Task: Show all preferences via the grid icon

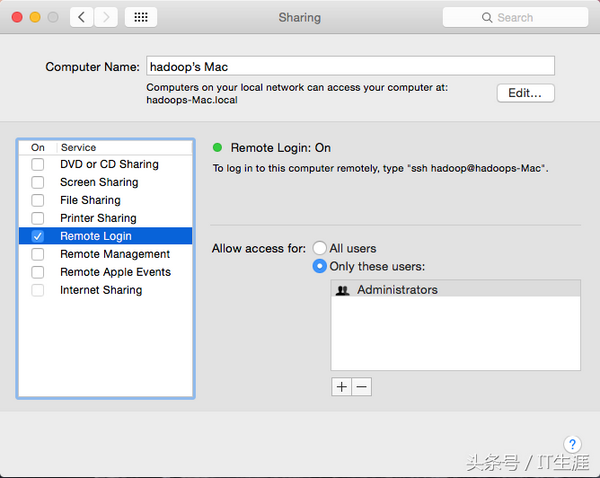Action: (x=141, y=17)
